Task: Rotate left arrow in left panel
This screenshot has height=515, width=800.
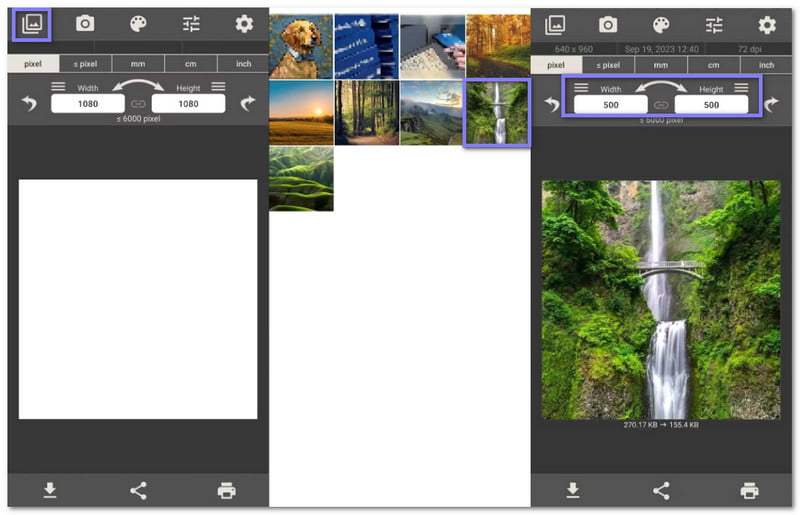Action: click(x=30, y=104)
